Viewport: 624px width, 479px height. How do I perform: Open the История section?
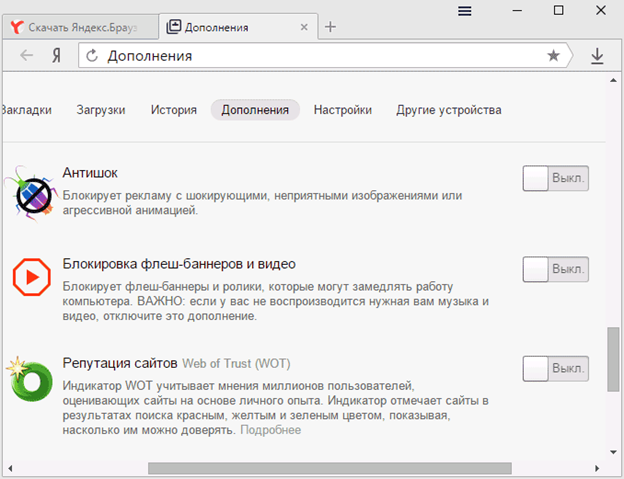pos(174,110)
